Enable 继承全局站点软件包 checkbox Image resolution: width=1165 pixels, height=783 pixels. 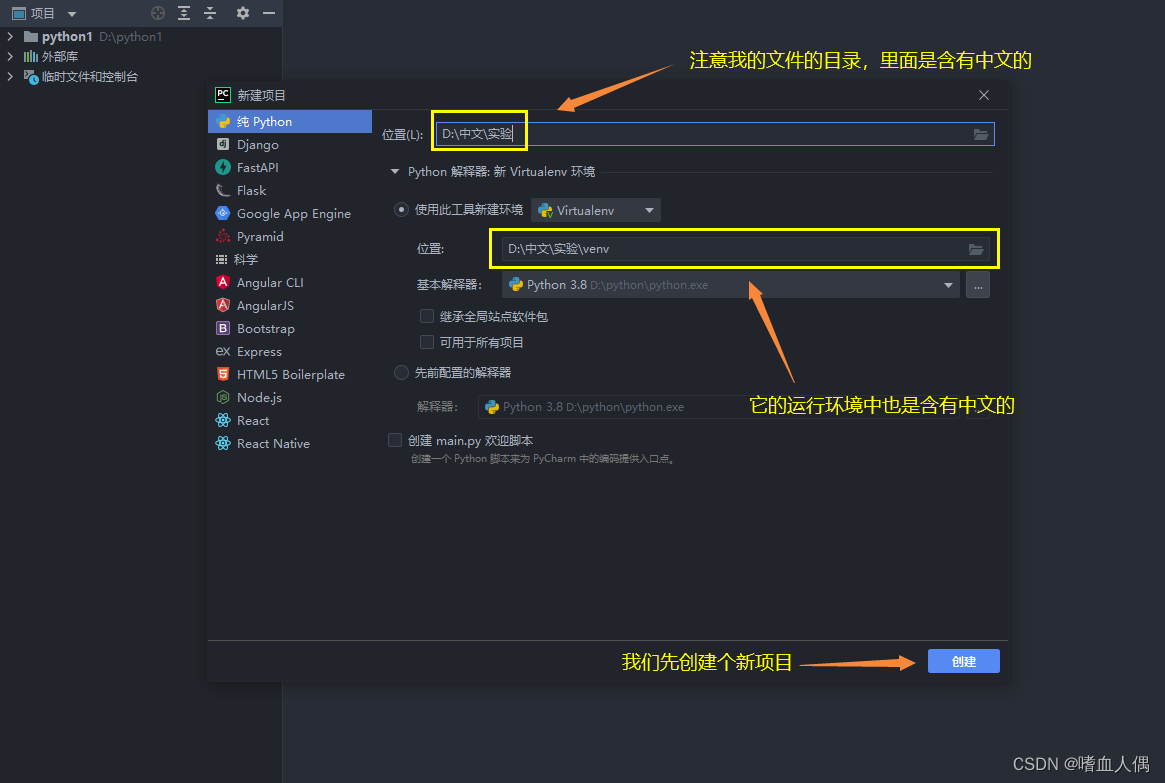pyautogui.click(x=426, y=316)
